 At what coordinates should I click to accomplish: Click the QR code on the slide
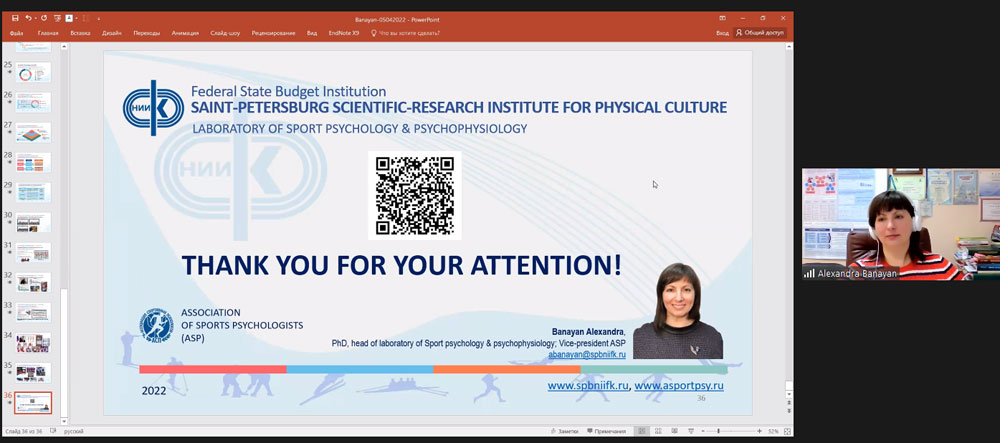pos(415,196)
